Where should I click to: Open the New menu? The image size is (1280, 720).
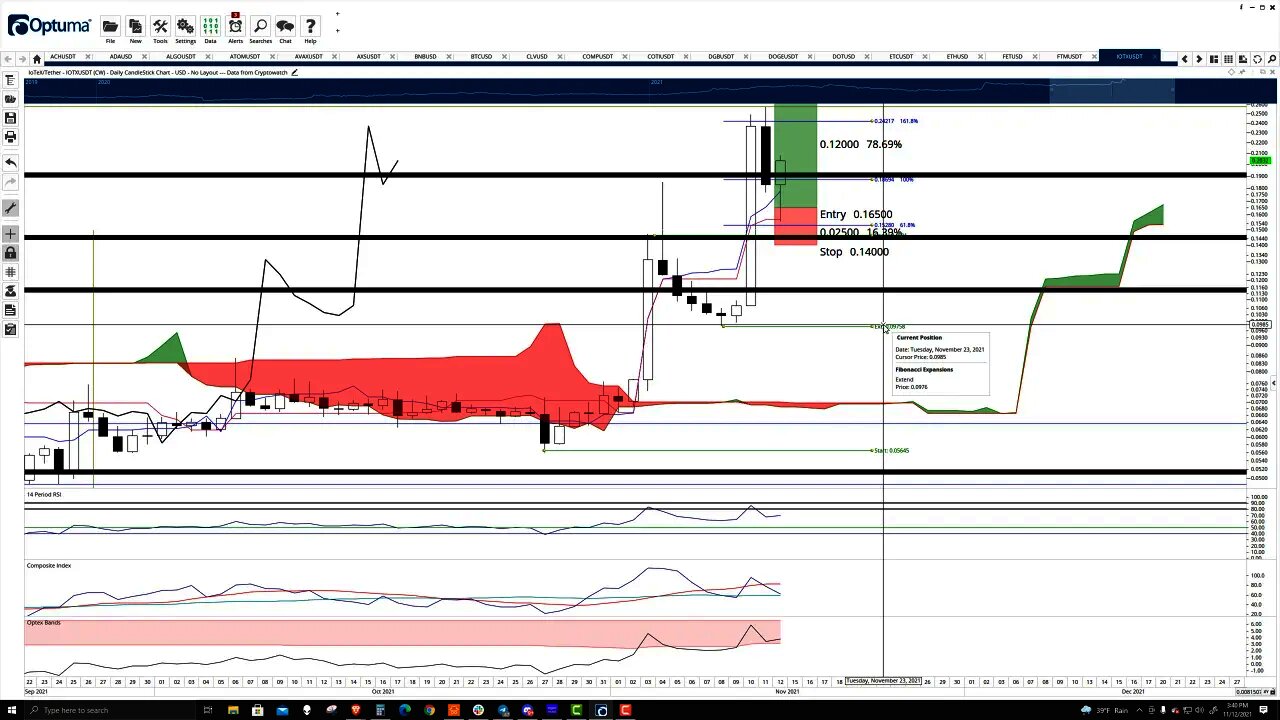tap(135, 29)
